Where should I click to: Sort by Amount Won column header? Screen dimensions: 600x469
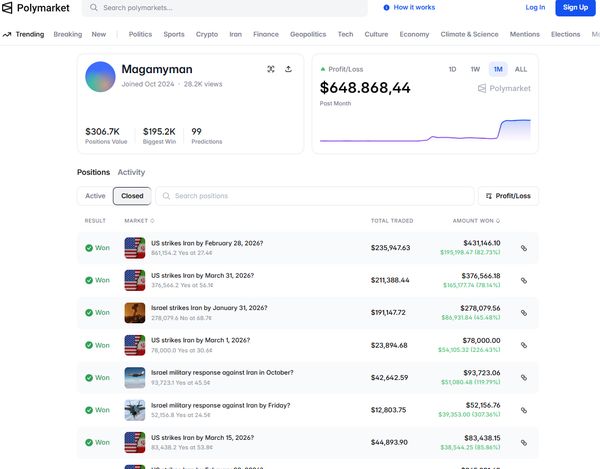pos(476,221)
